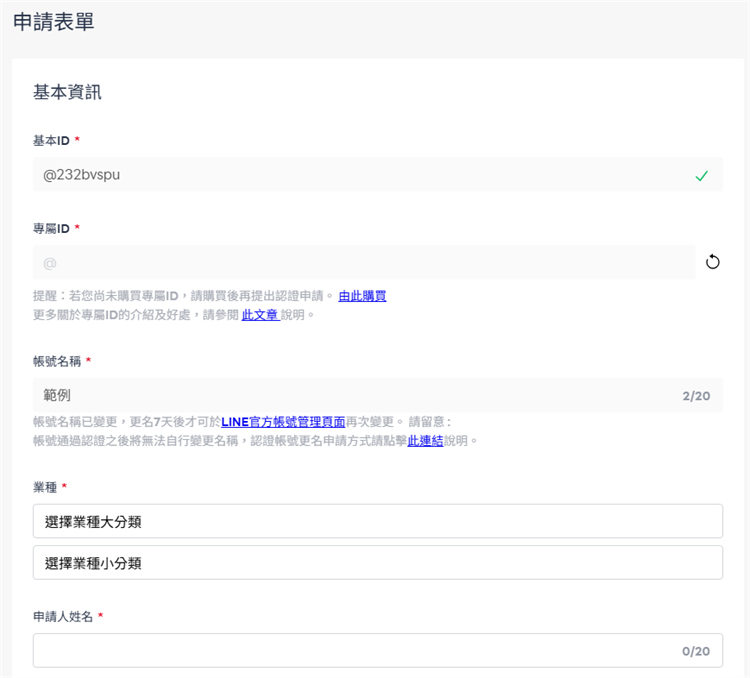750x678 pixels.
Task: Open the LINE官方帳號管理頁面 link
Action: click(283, 422)
